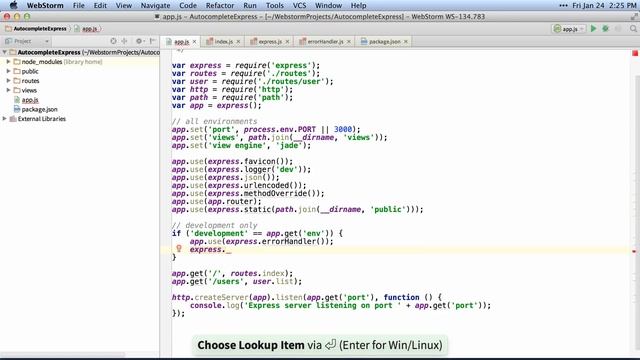This screenshot has height=360, width=640.
Task: Click the red error stripe indicator at top
Action: [635, 53]
